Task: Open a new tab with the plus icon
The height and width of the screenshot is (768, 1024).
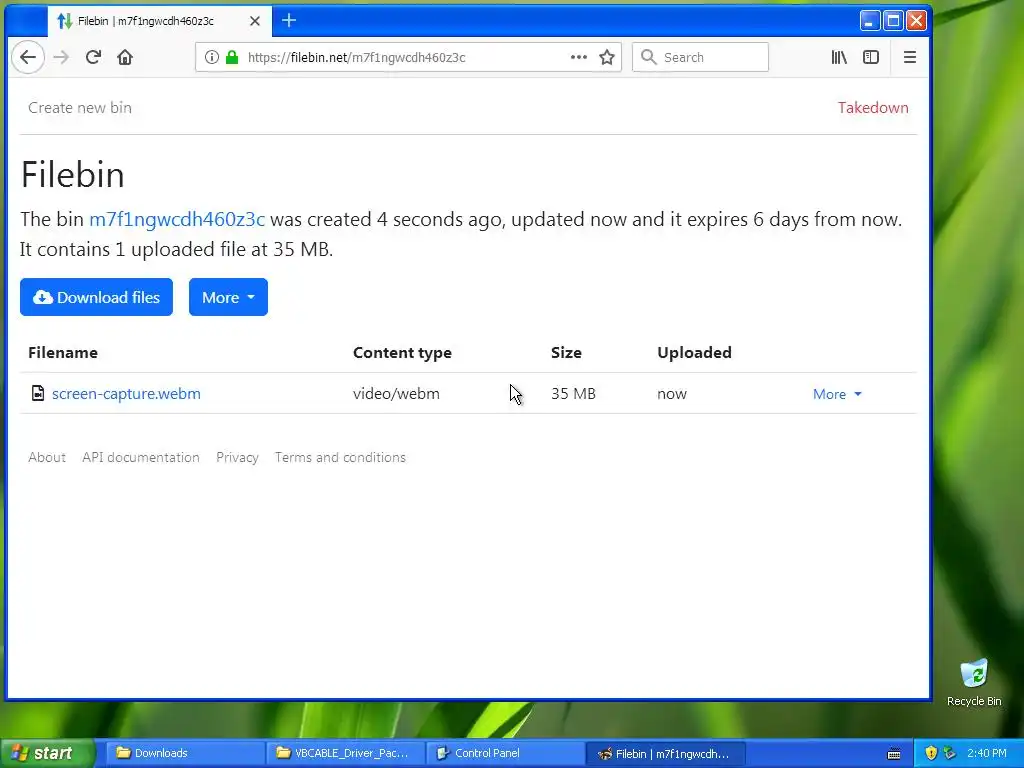Action: [x=289, y=21]
